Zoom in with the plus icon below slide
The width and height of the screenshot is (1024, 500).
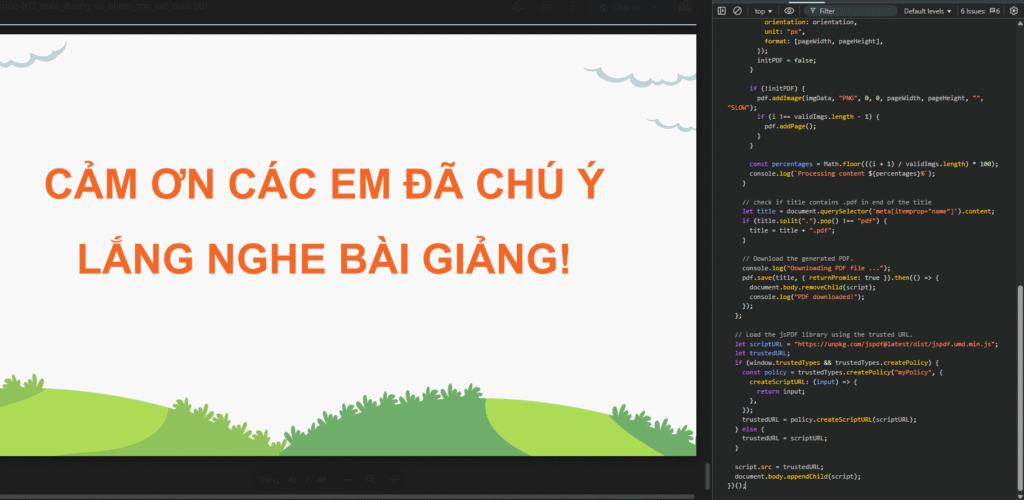[x=394, y=480]
